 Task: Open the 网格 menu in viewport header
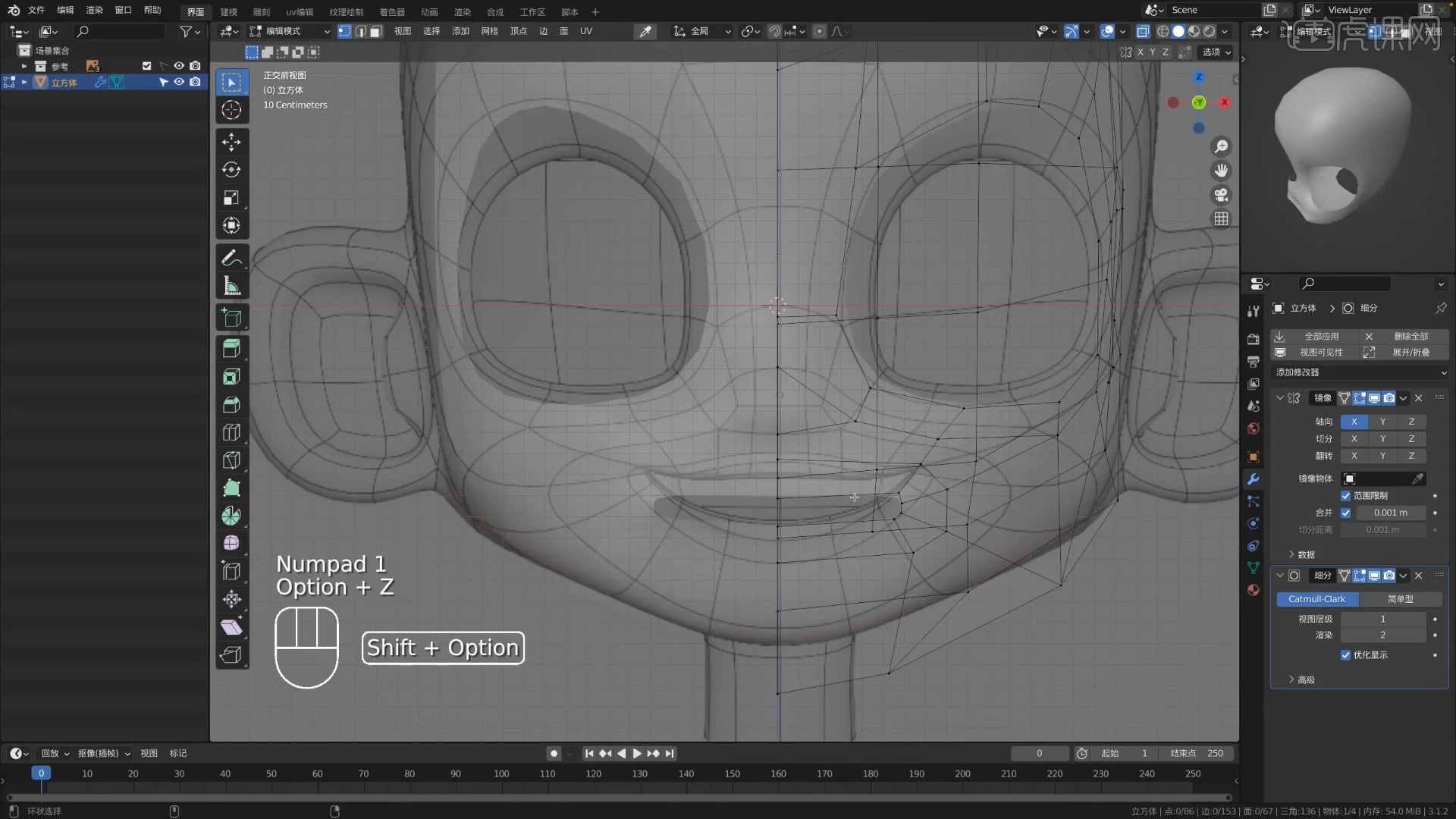tap(490, 31)
